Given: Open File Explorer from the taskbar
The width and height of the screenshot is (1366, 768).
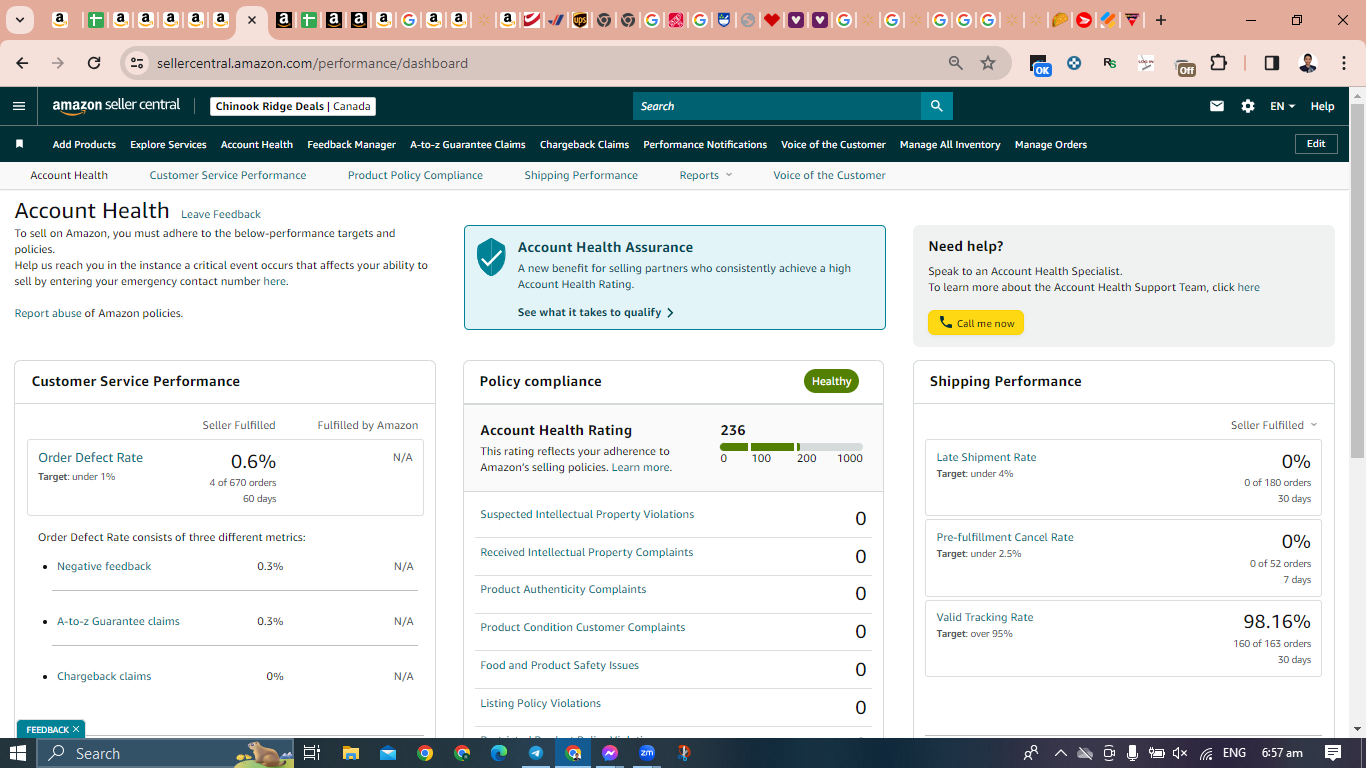Looking at the screenshot, I should tap(350, 753).
